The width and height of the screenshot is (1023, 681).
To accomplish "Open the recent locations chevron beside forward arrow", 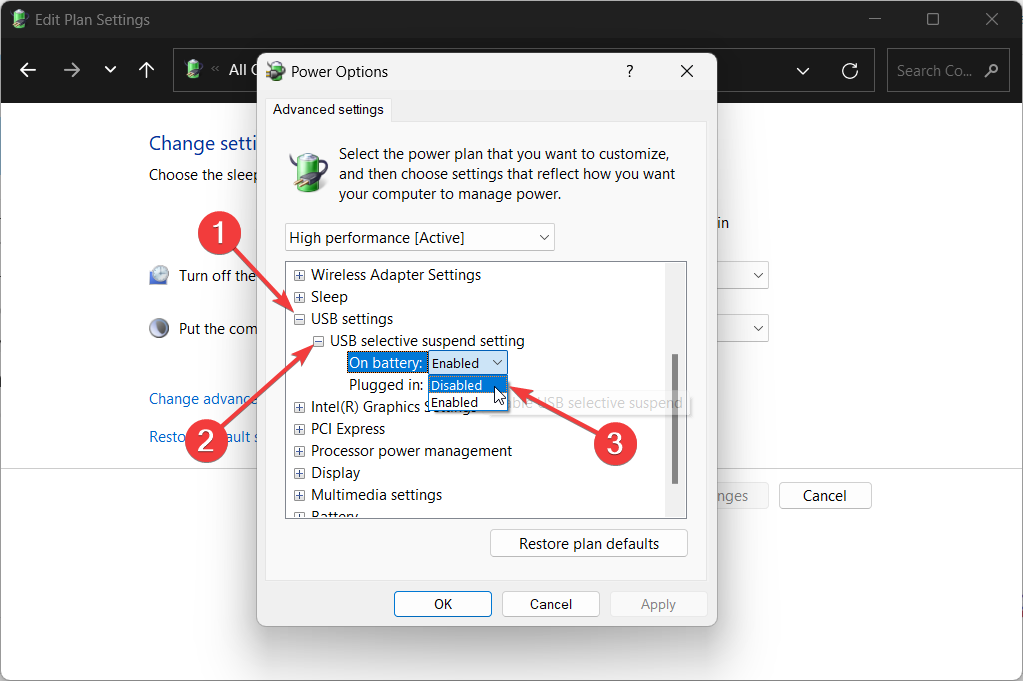I will coord(110,69).
